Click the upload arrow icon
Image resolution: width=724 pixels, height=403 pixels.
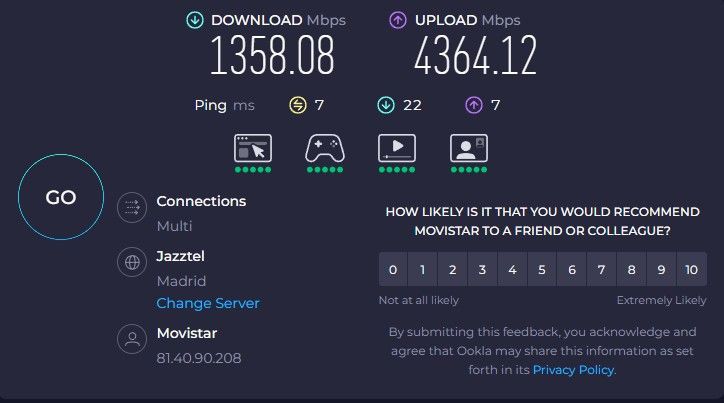pos(397,20)
